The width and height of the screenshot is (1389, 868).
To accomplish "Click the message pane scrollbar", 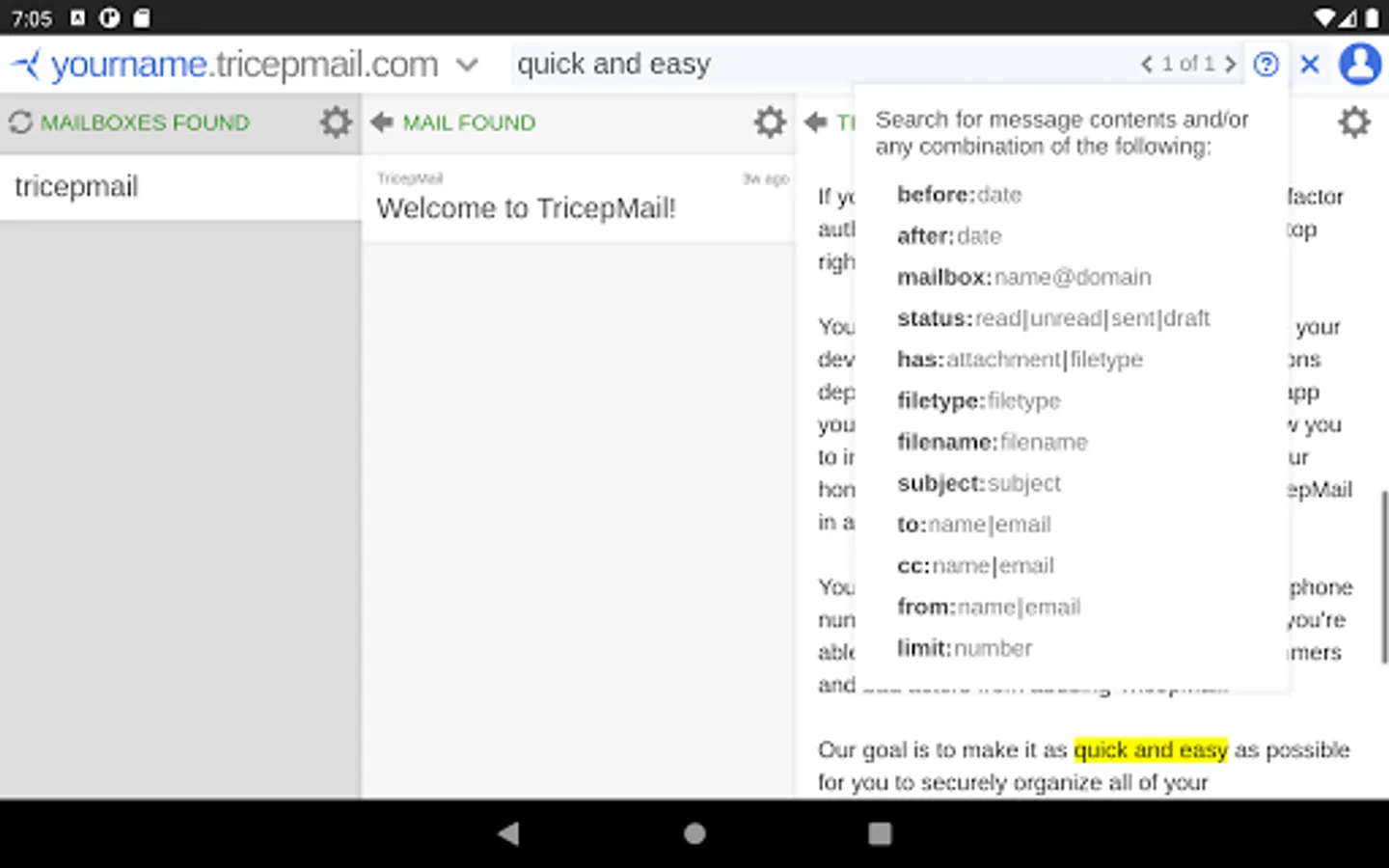I will coord(1384,577).
